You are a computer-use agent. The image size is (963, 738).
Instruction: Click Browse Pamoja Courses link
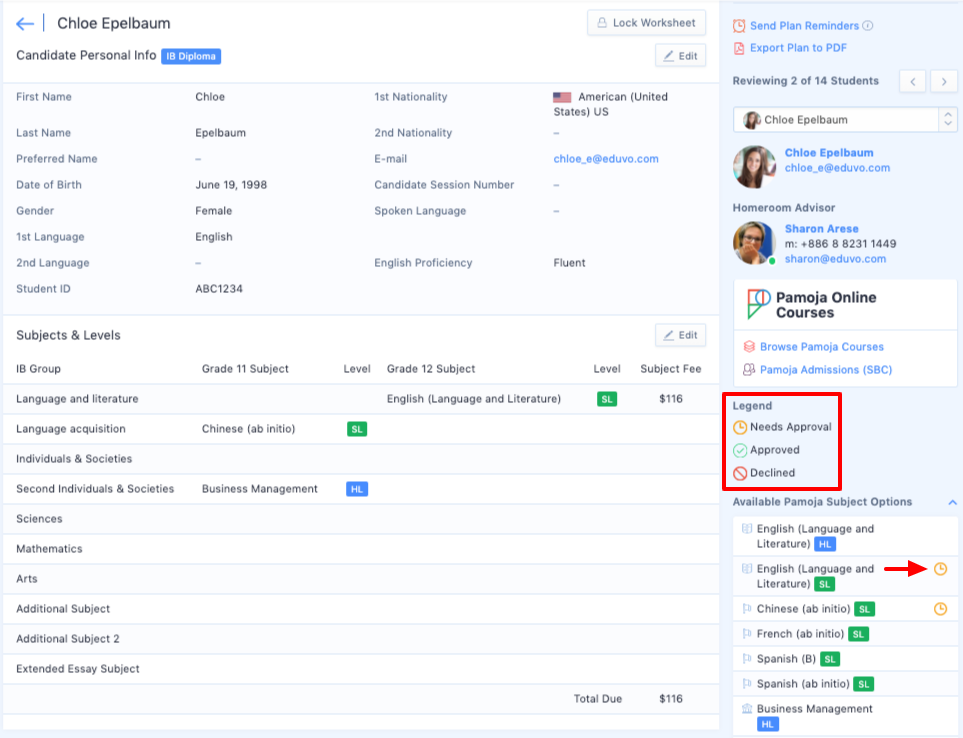(x=821, y=347)
